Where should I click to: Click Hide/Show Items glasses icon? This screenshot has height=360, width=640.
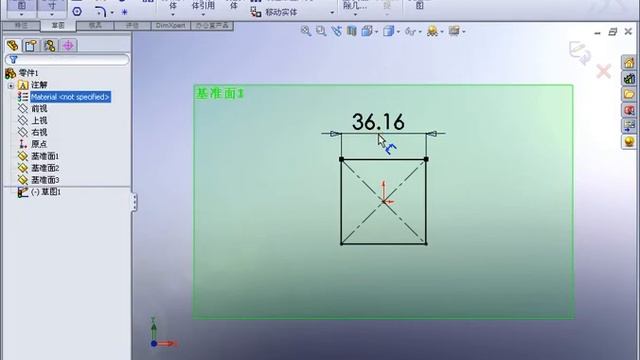410,31
